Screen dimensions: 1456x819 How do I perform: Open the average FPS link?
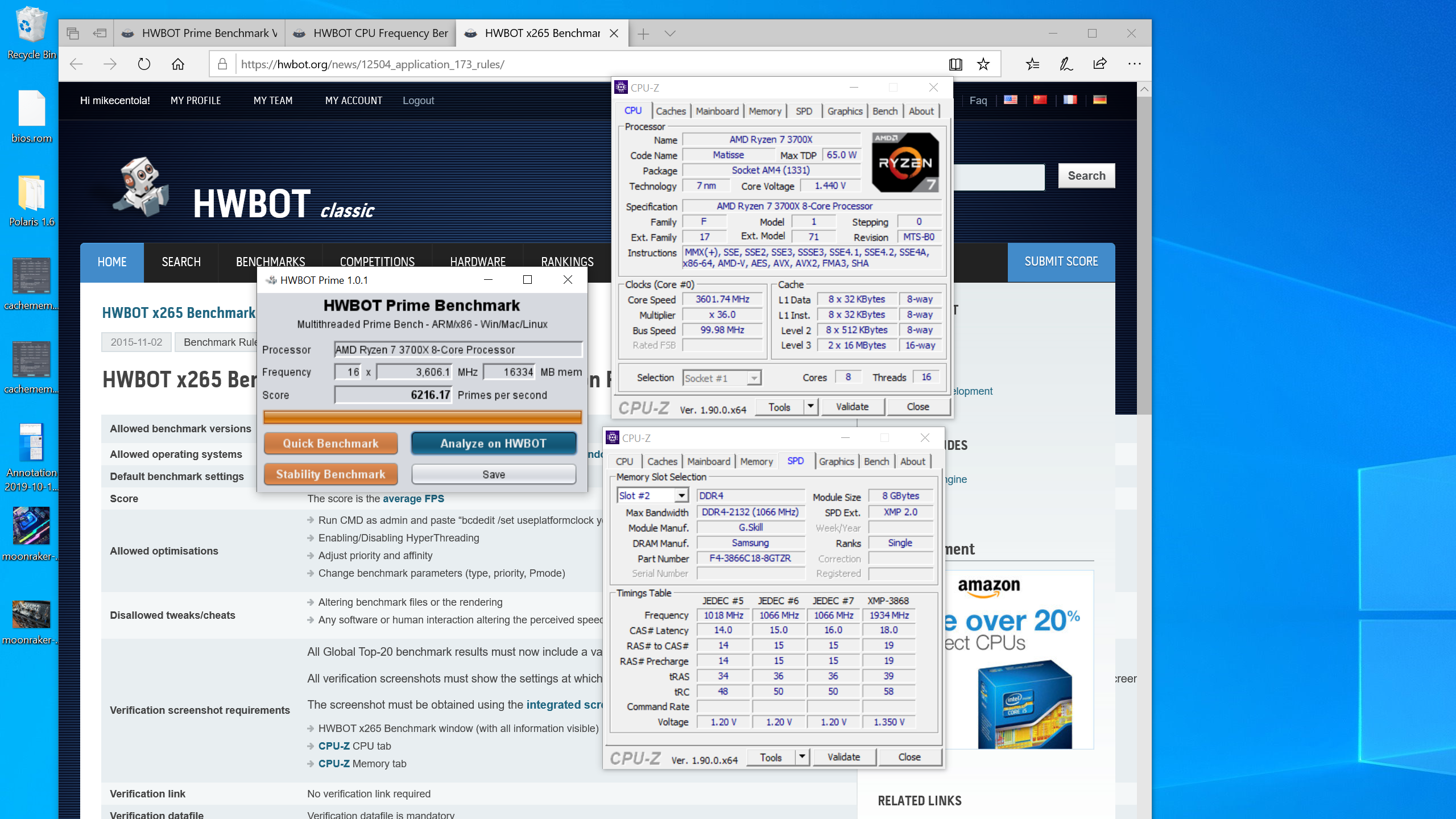[413, 499]
